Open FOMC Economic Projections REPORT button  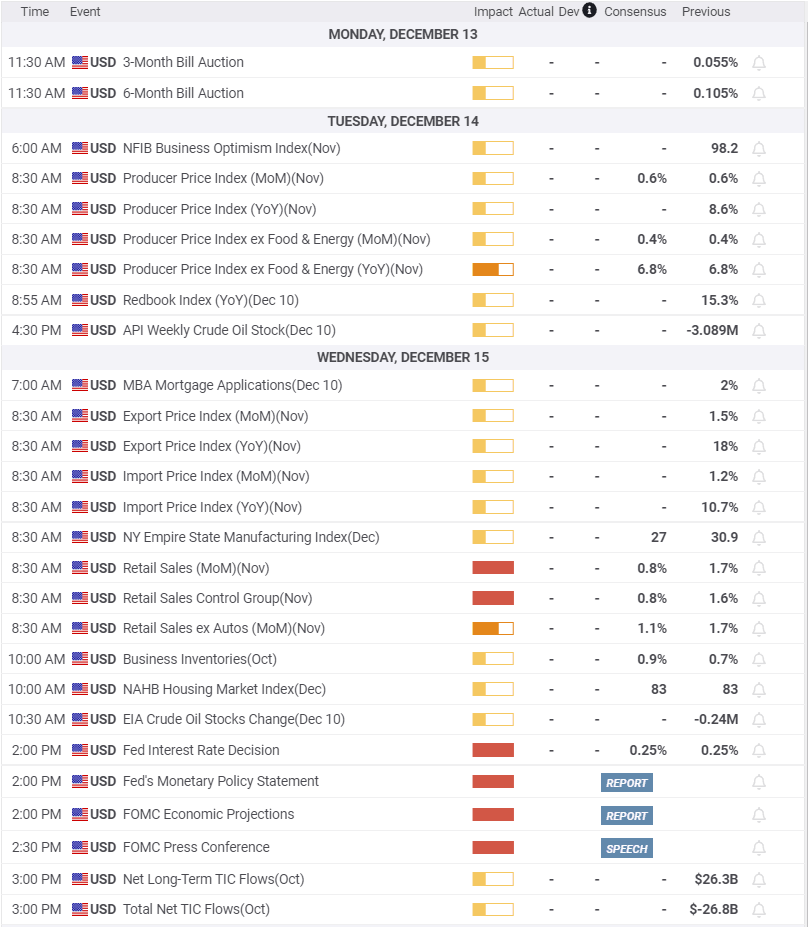627,816
